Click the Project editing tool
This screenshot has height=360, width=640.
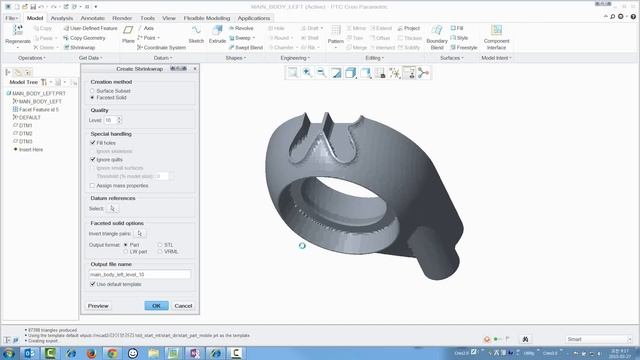(x=409, y=28)
